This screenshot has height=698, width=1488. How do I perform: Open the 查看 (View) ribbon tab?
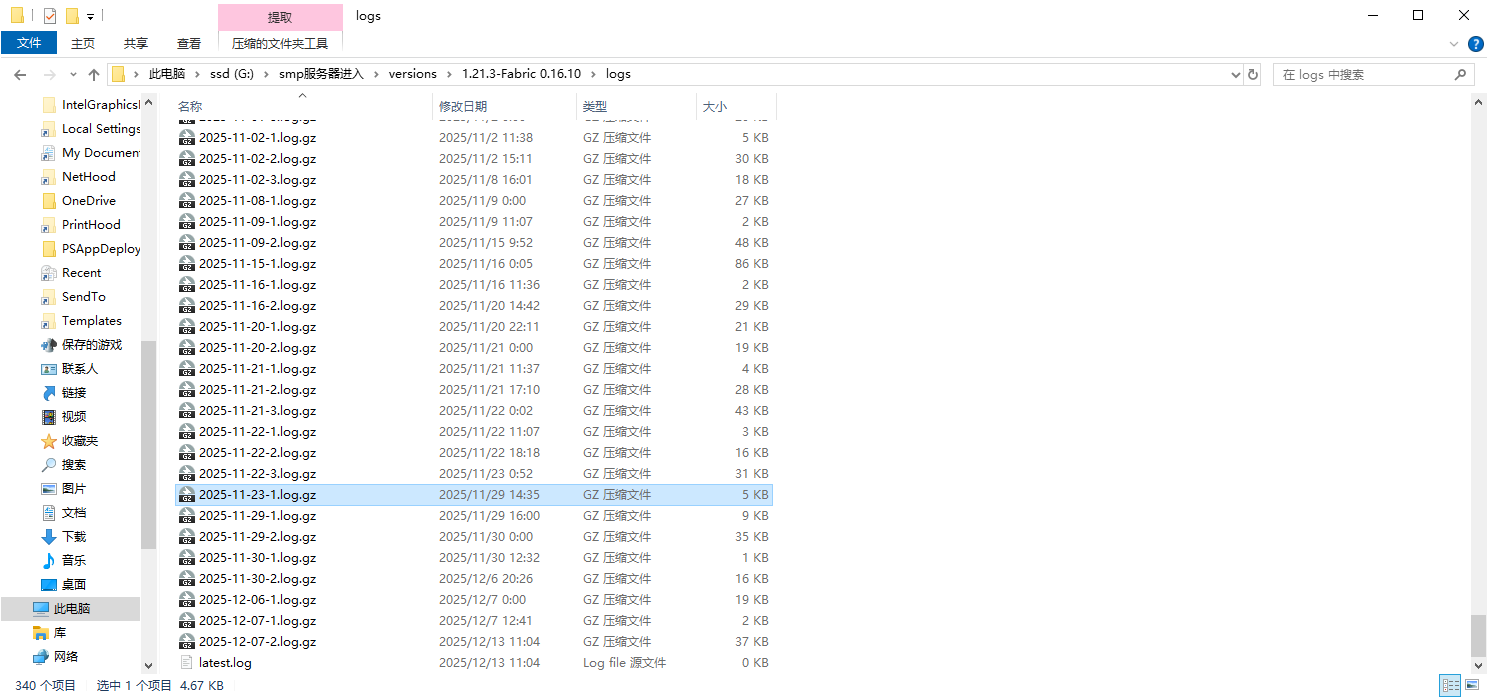click(189, 43)
